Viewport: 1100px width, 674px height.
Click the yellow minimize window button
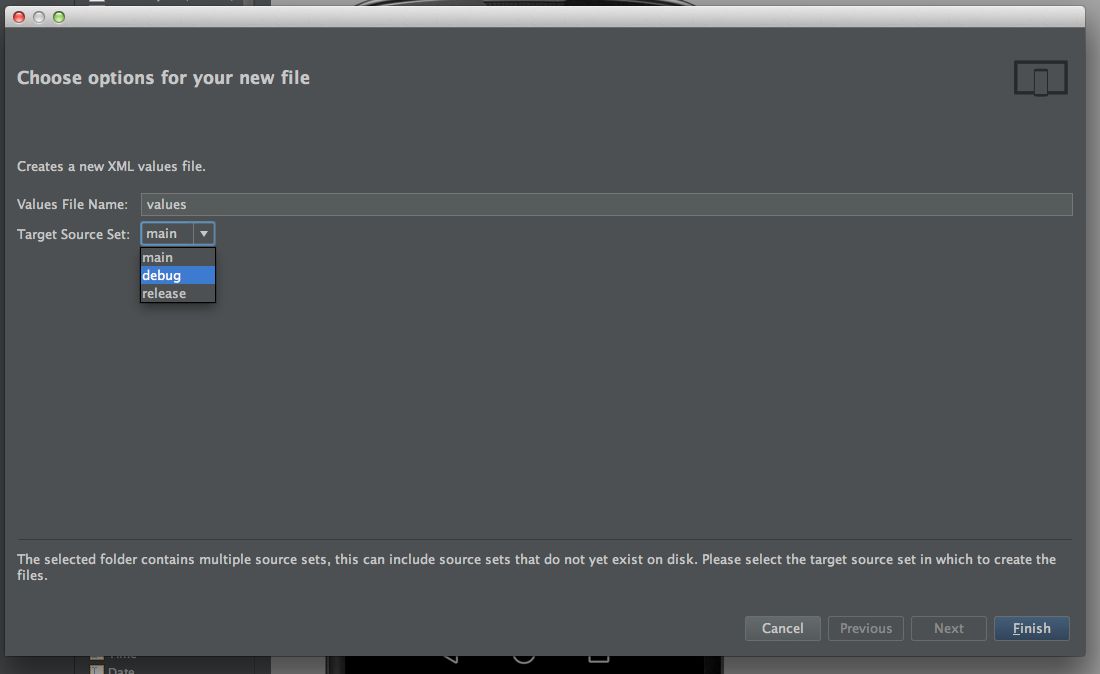[x=39, y=17]
